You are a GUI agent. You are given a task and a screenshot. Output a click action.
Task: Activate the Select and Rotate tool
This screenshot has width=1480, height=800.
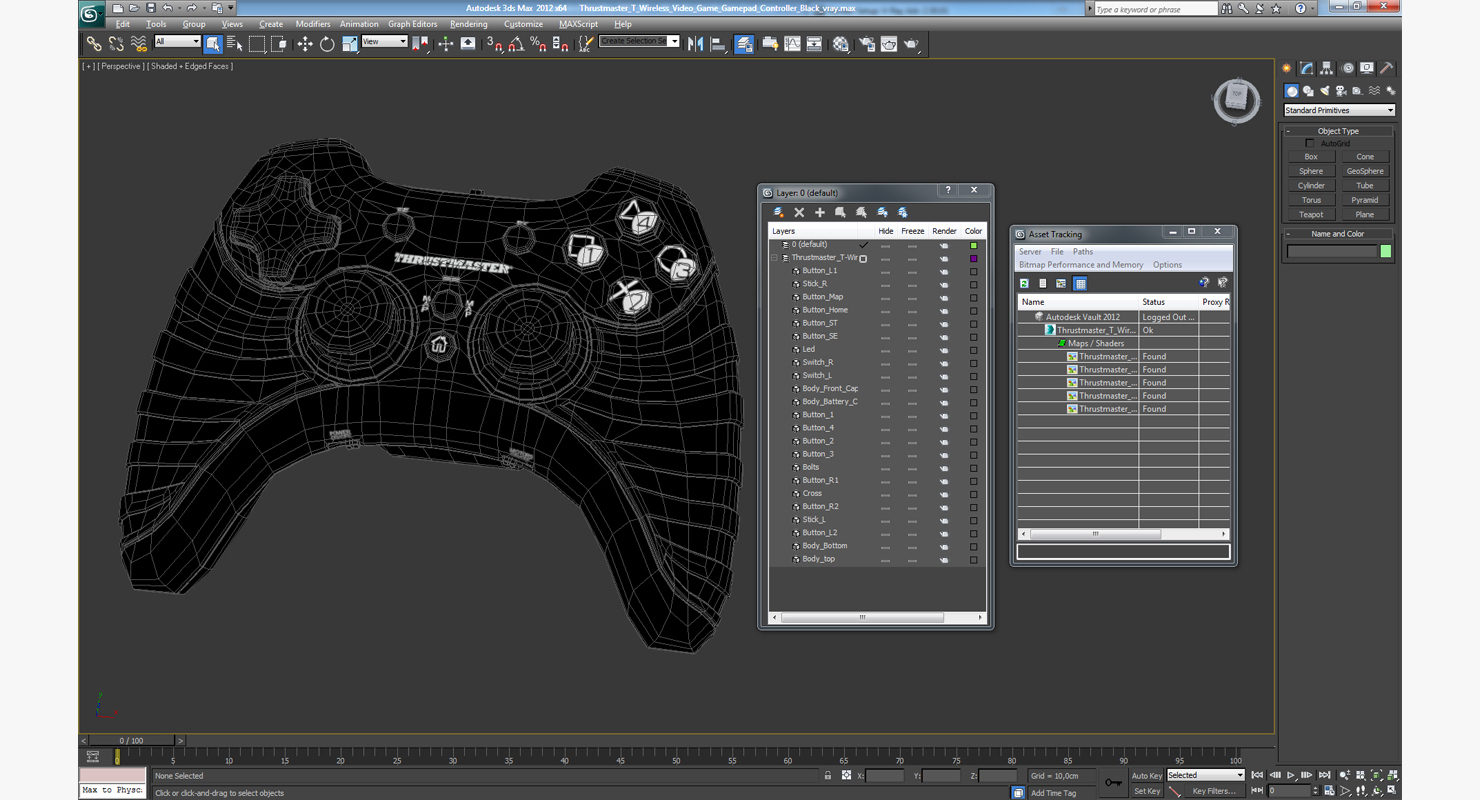[327, 44]
